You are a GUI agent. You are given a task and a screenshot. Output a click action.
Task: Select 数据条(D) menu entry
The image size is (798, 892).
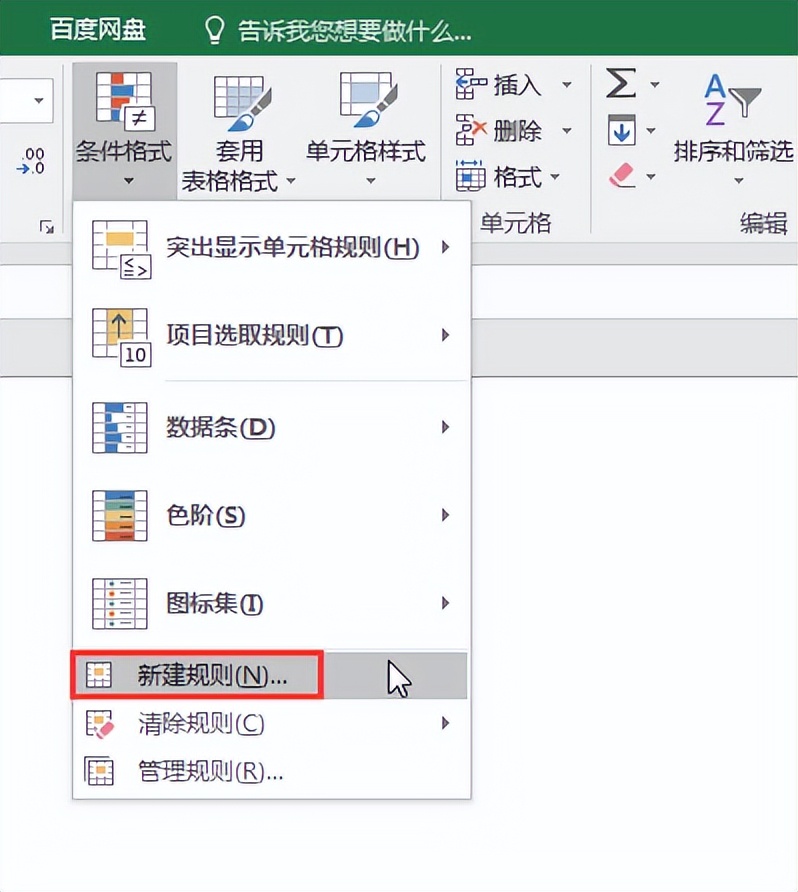270,427
